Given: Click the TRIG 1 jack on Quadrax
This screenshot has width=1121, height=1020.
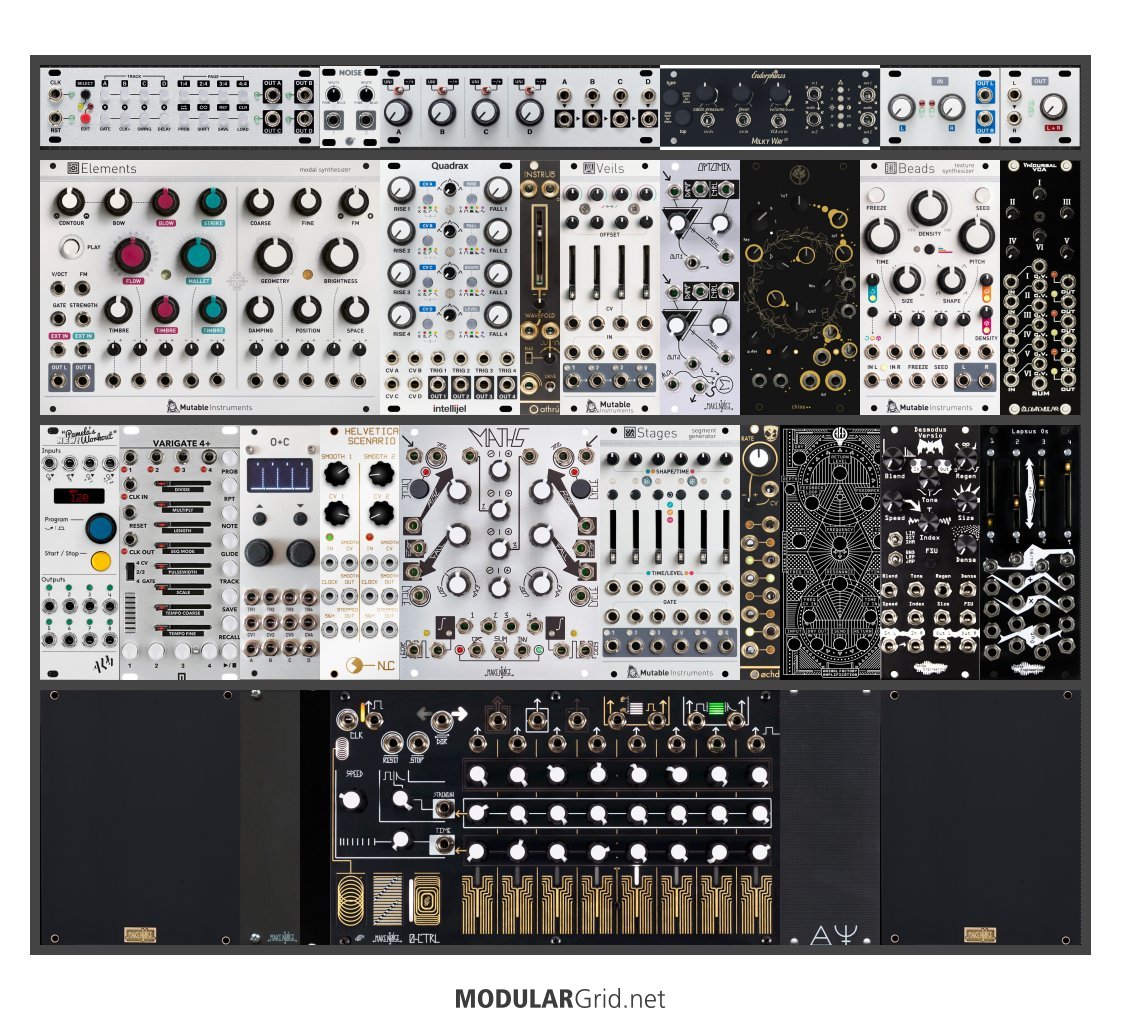Looking at the screenshot, I should pyautogui.click(x=438, y=359).
